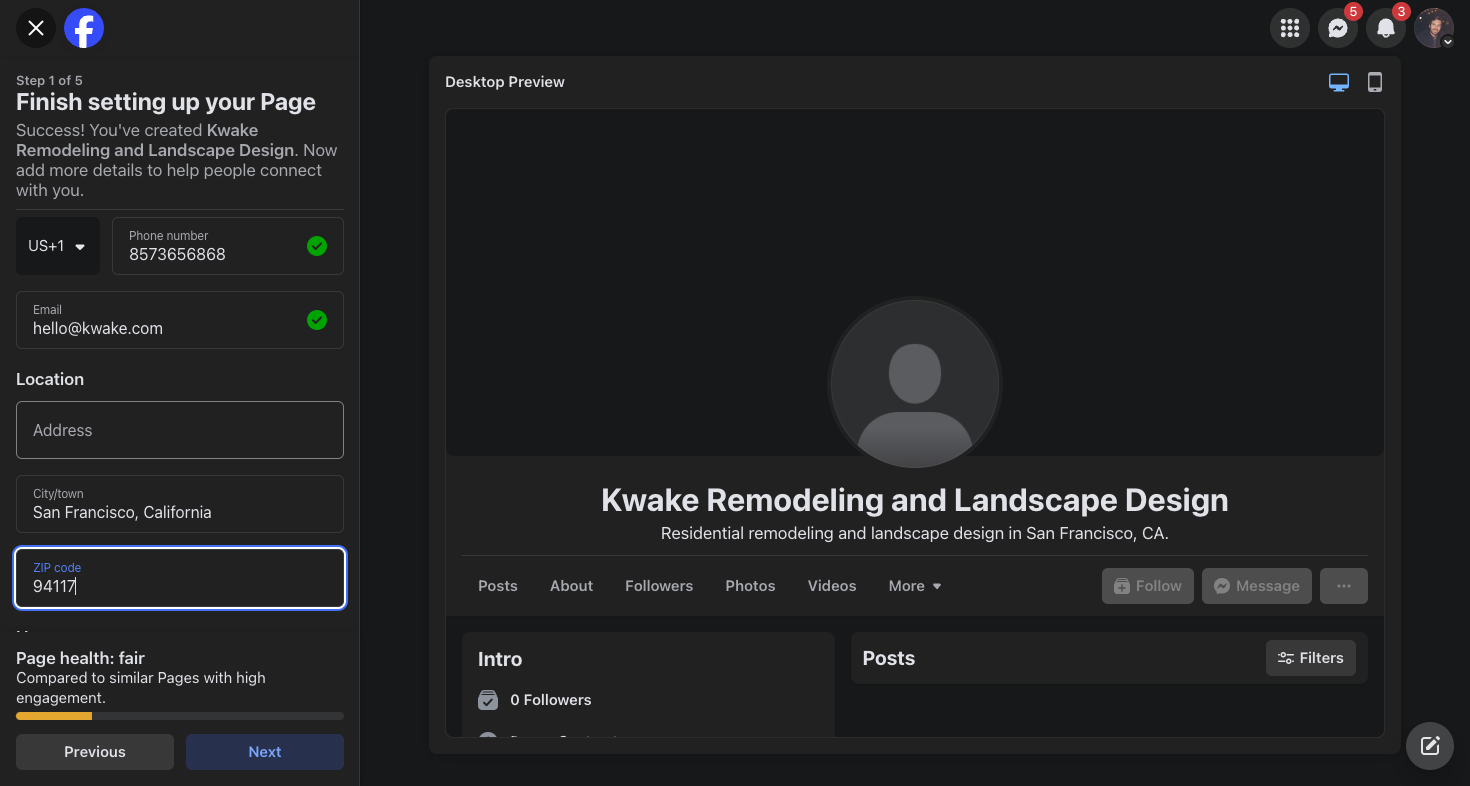Viewport: 1470px width, 786px height.
Task: Open the Photos tab
Action: 751,586
